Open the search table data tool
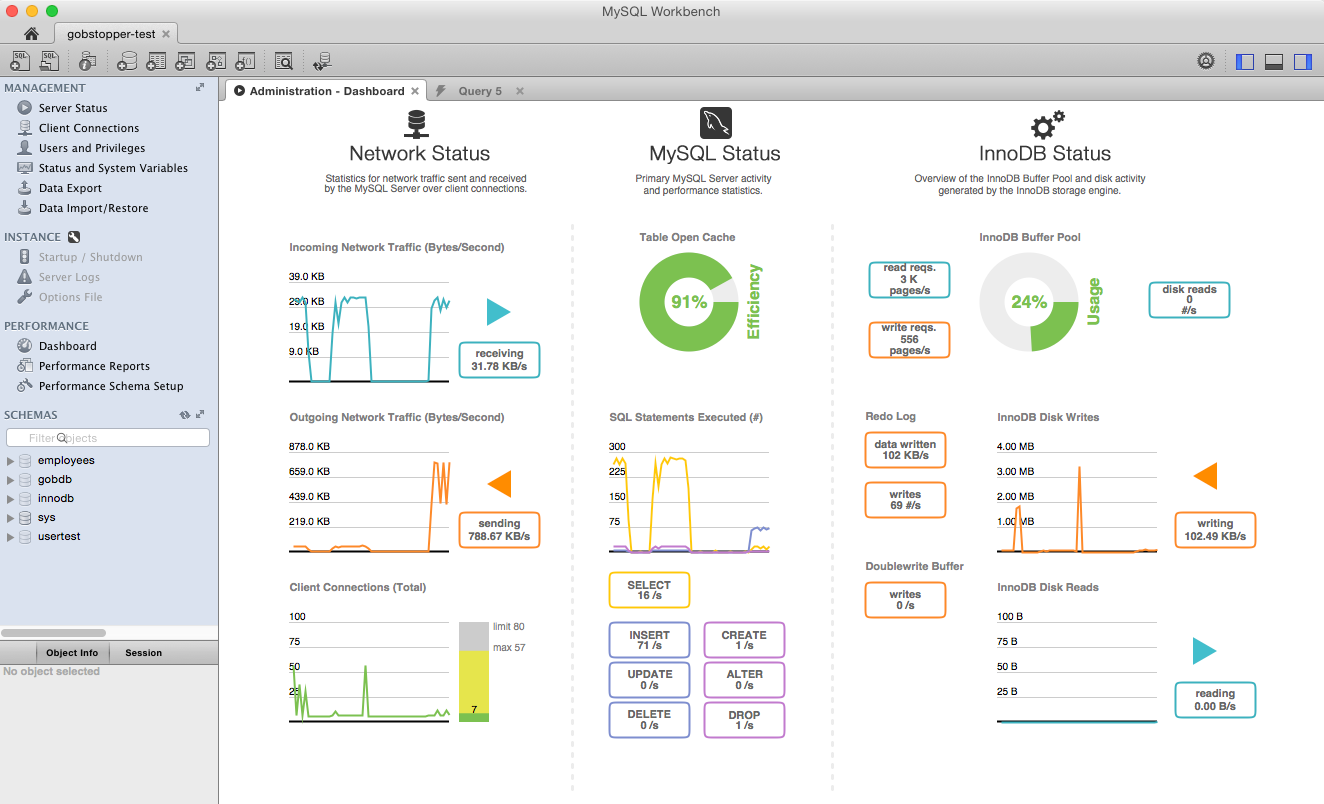Viewport: 1324px width, 804px height. click(283, 60)
